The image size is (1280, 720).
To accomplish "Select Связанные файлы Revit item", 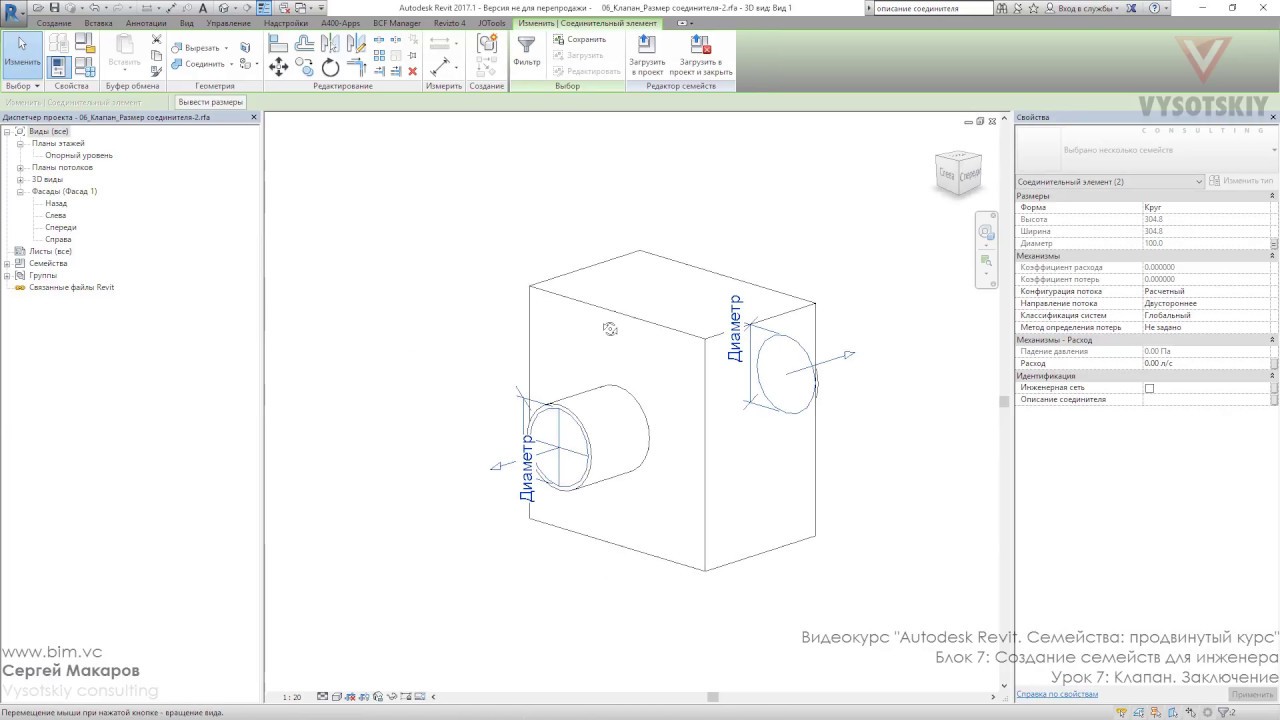I will [x=71, y=287].
